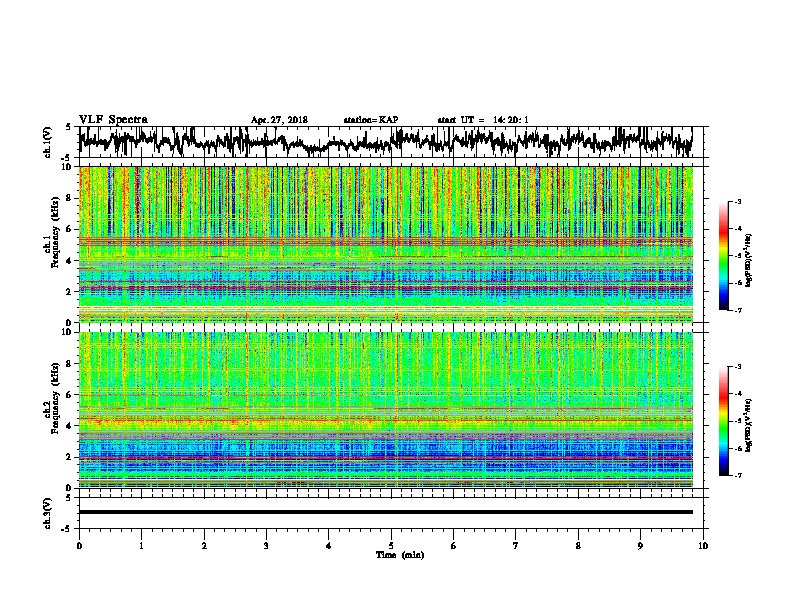
Task: Click the log(PSD) label beside ch.2 colorbar
Action: (748, 425)
